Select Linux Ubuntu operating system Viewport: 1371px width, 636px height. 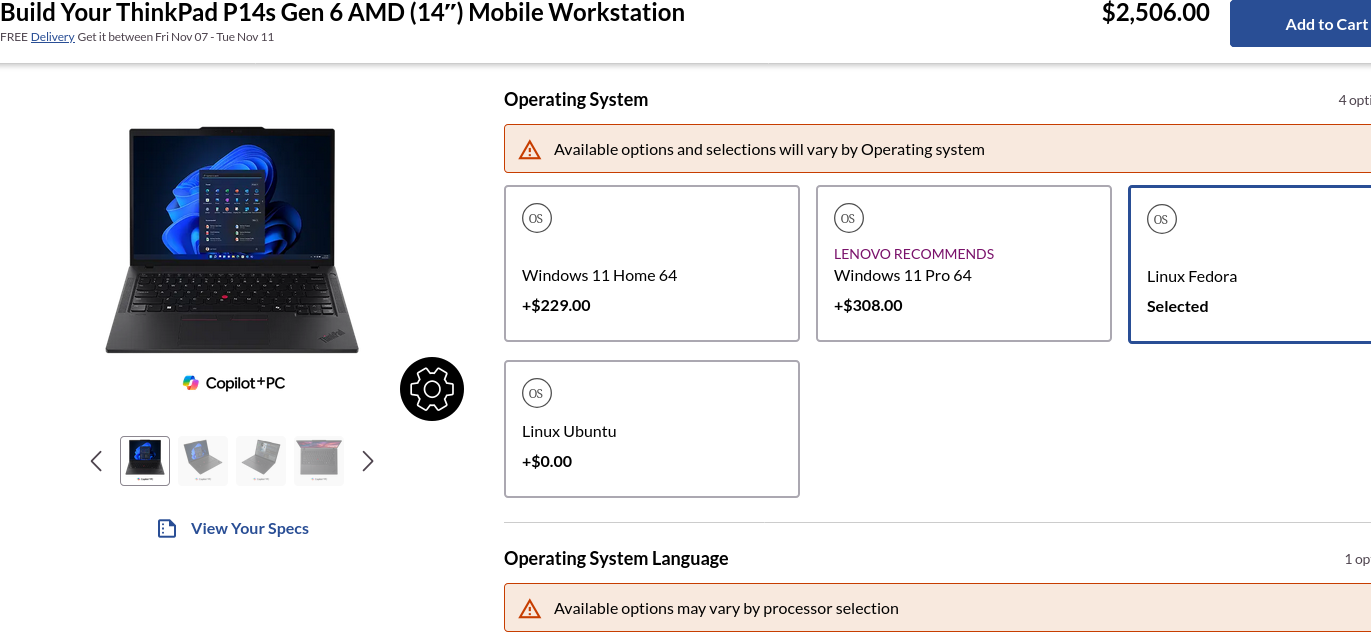click(651, 429)
